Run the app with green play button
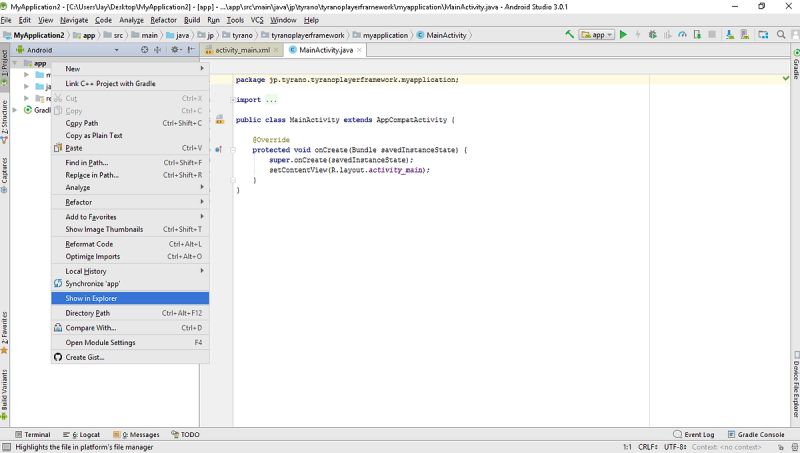Viewport: 800px width, 453px height. point(623,35)
